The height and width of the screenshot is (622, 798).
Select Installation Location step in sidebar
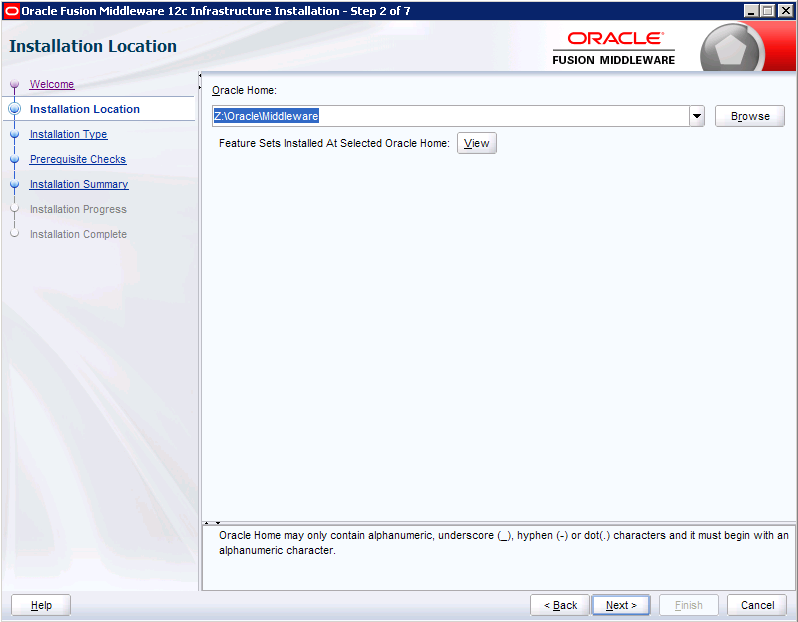(84, 109)
